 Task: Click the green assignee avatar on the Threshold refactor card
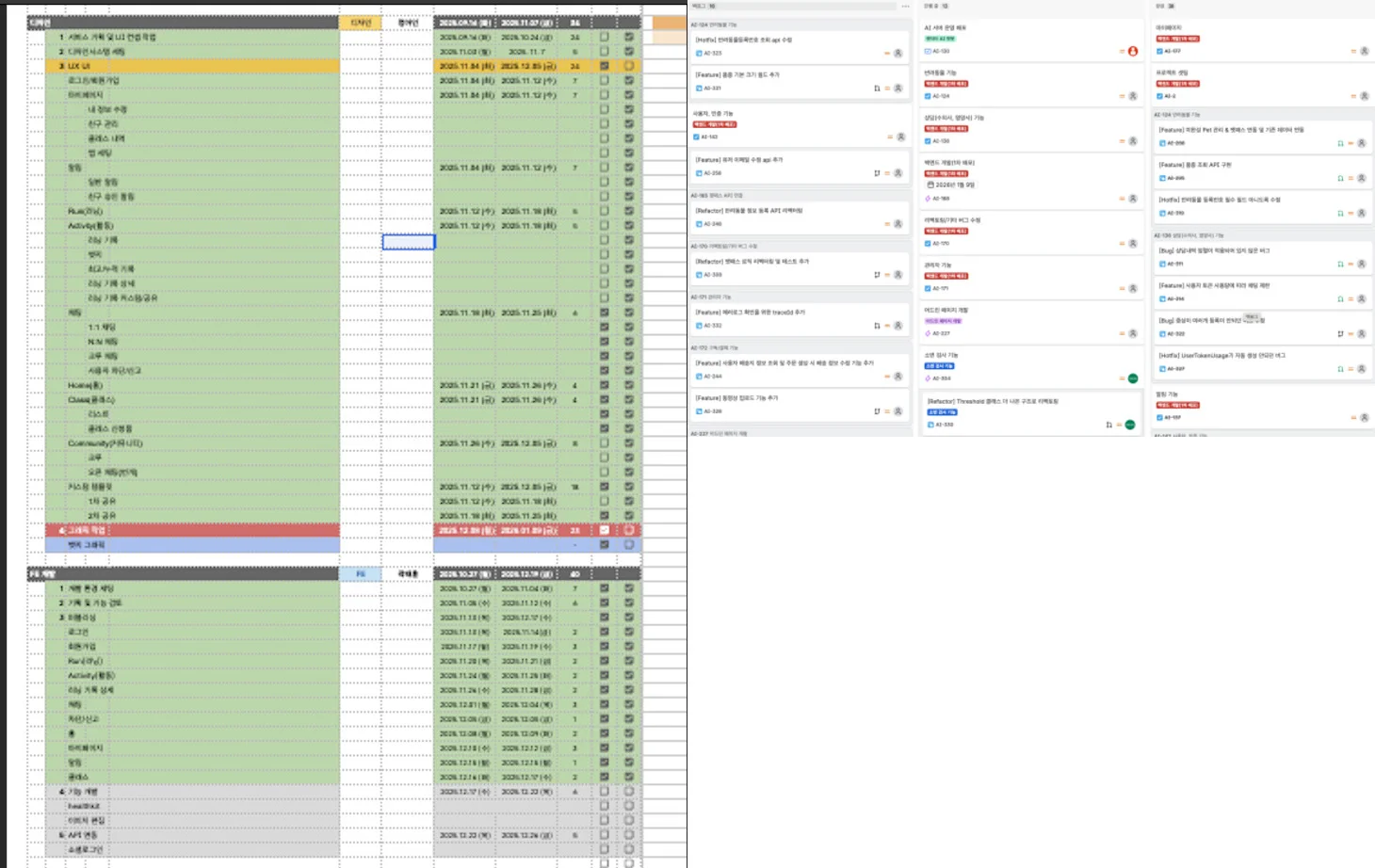[x=1130, y=425]
